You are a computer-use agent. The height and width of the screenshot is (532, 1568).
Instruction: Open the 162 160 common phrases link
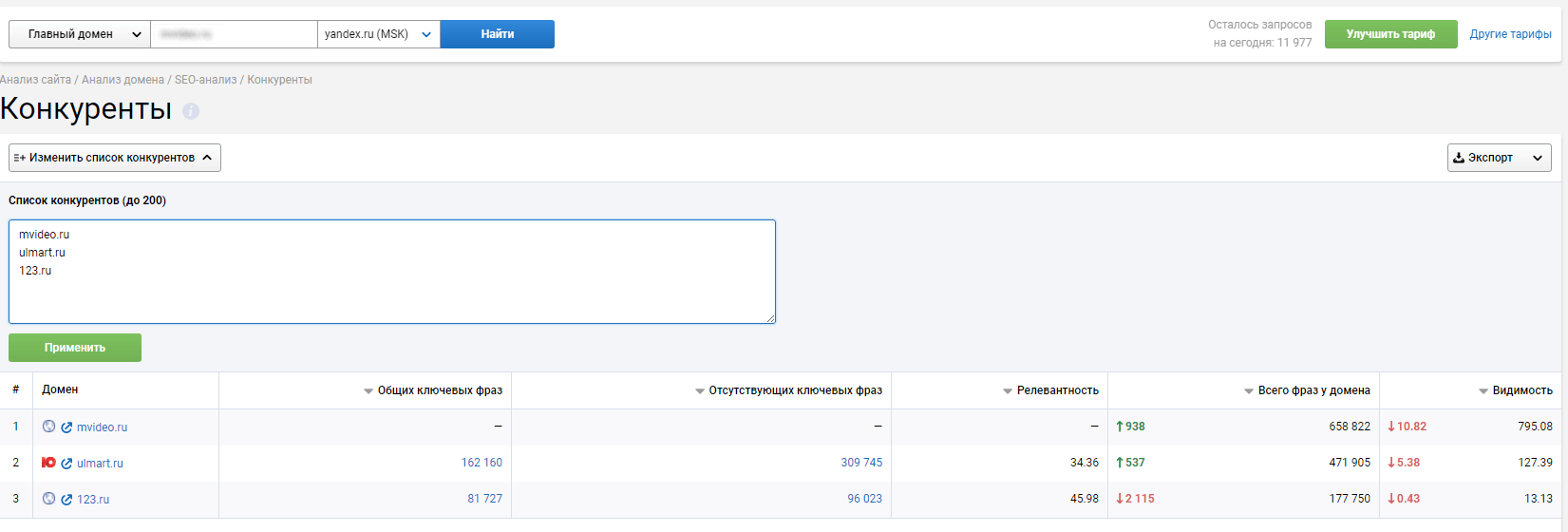[482, 463]
